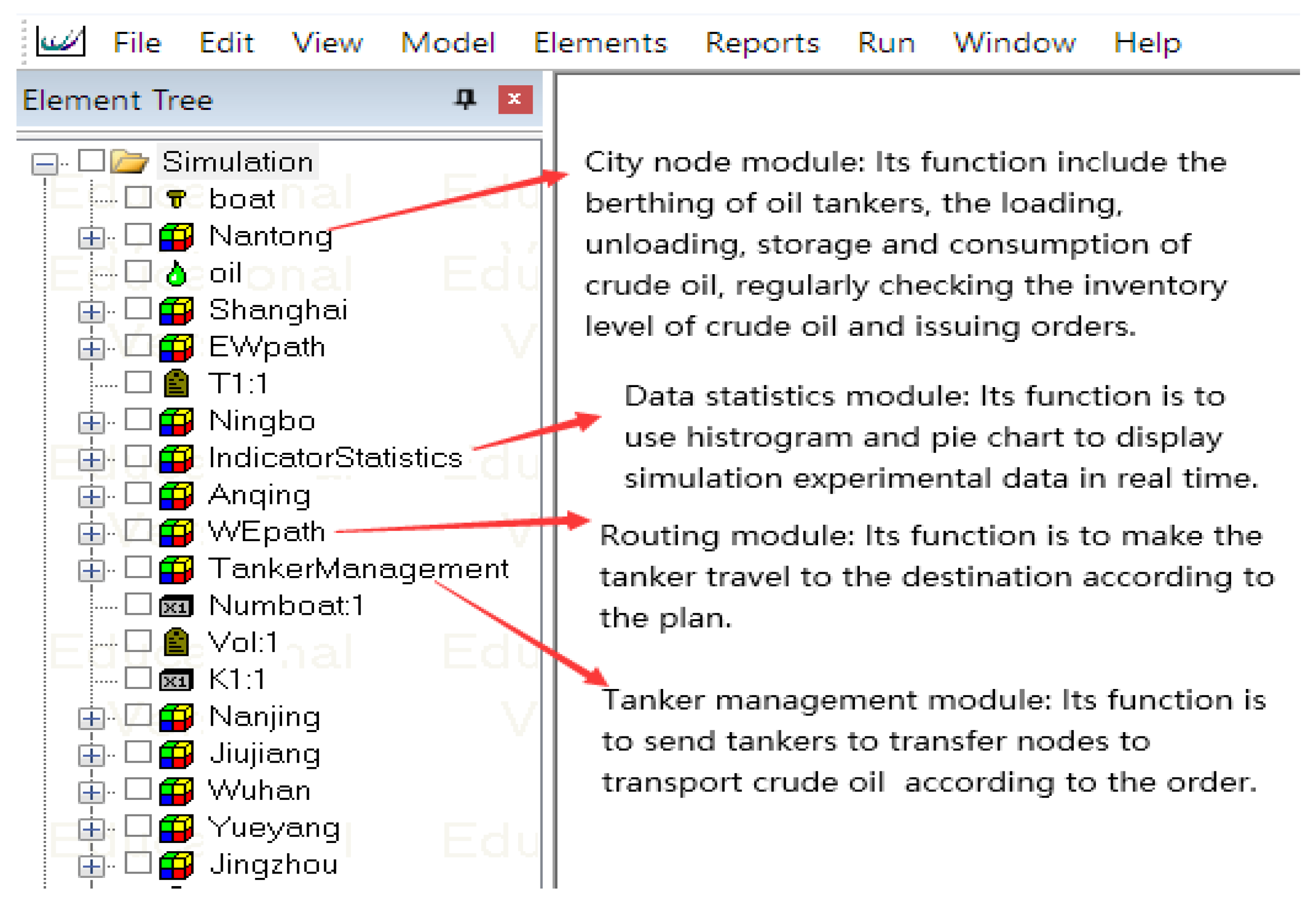The width and height of the screenshot is (1316, 906).
Task: Select the WEpath tree item label
Action: [267, 532]
